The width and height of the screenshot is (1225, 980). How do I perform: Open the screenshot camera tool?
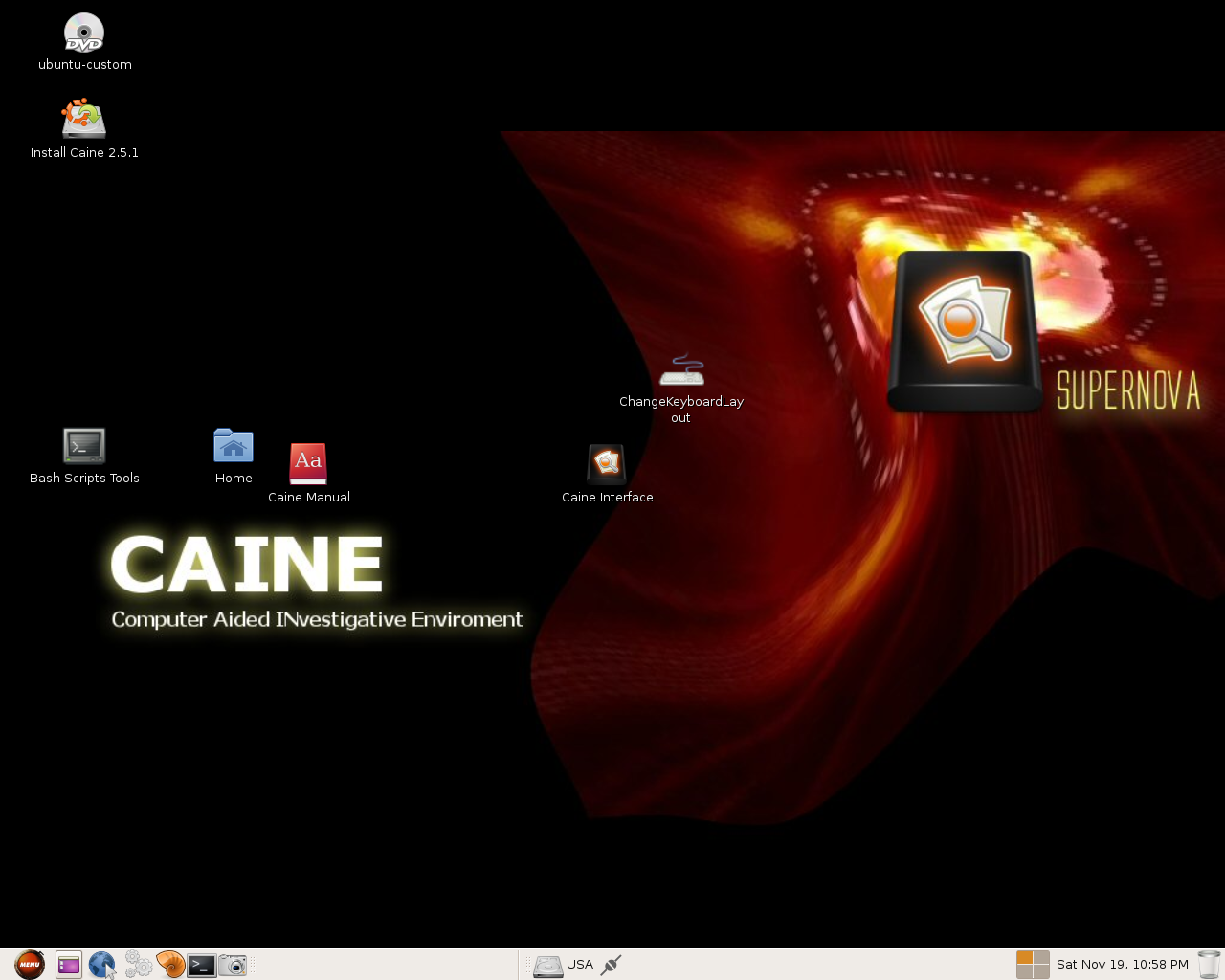click(233, 965)
